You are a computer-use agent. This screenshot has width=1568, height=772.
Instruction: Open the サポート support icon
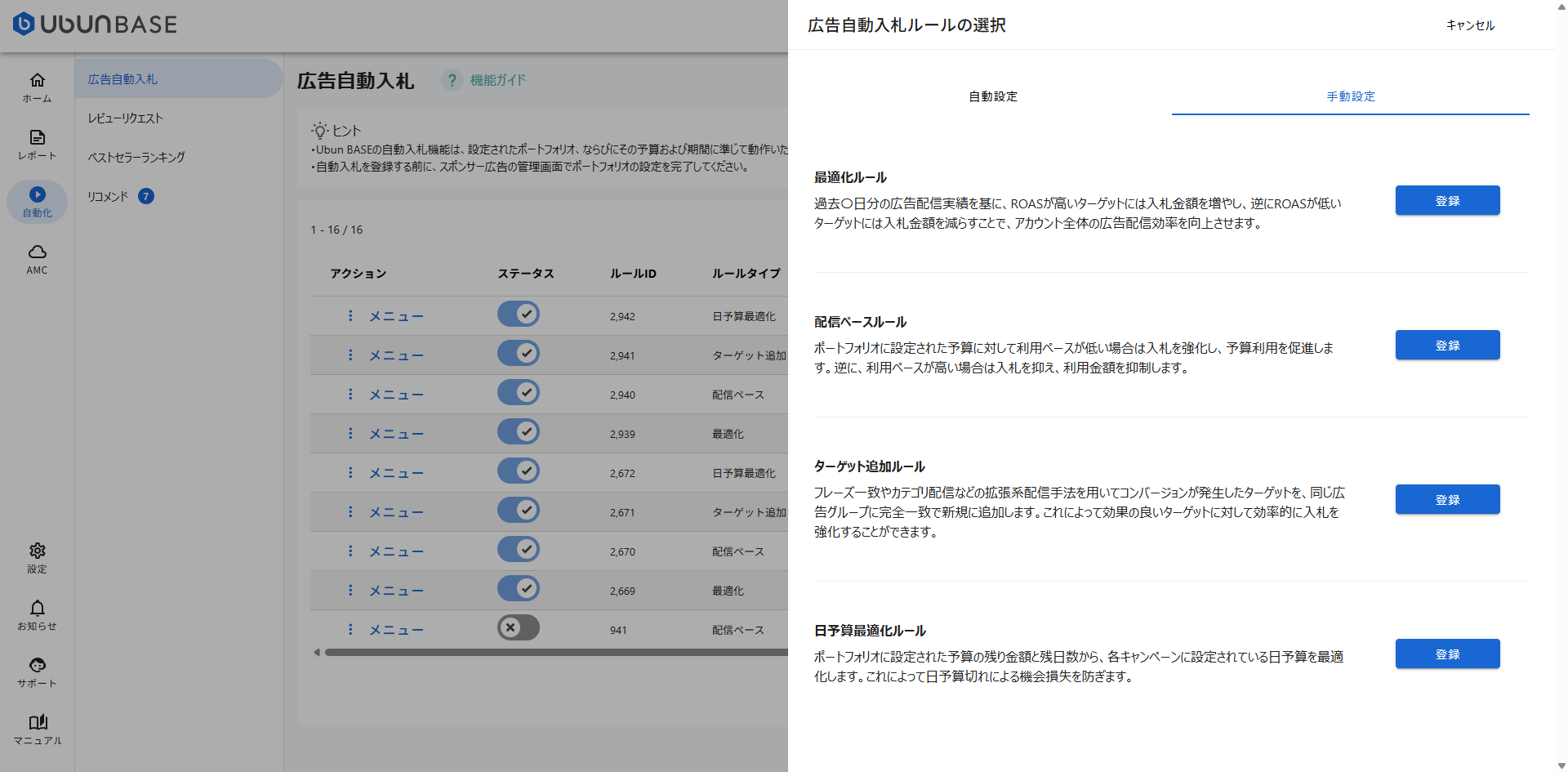tap(37, 665)
